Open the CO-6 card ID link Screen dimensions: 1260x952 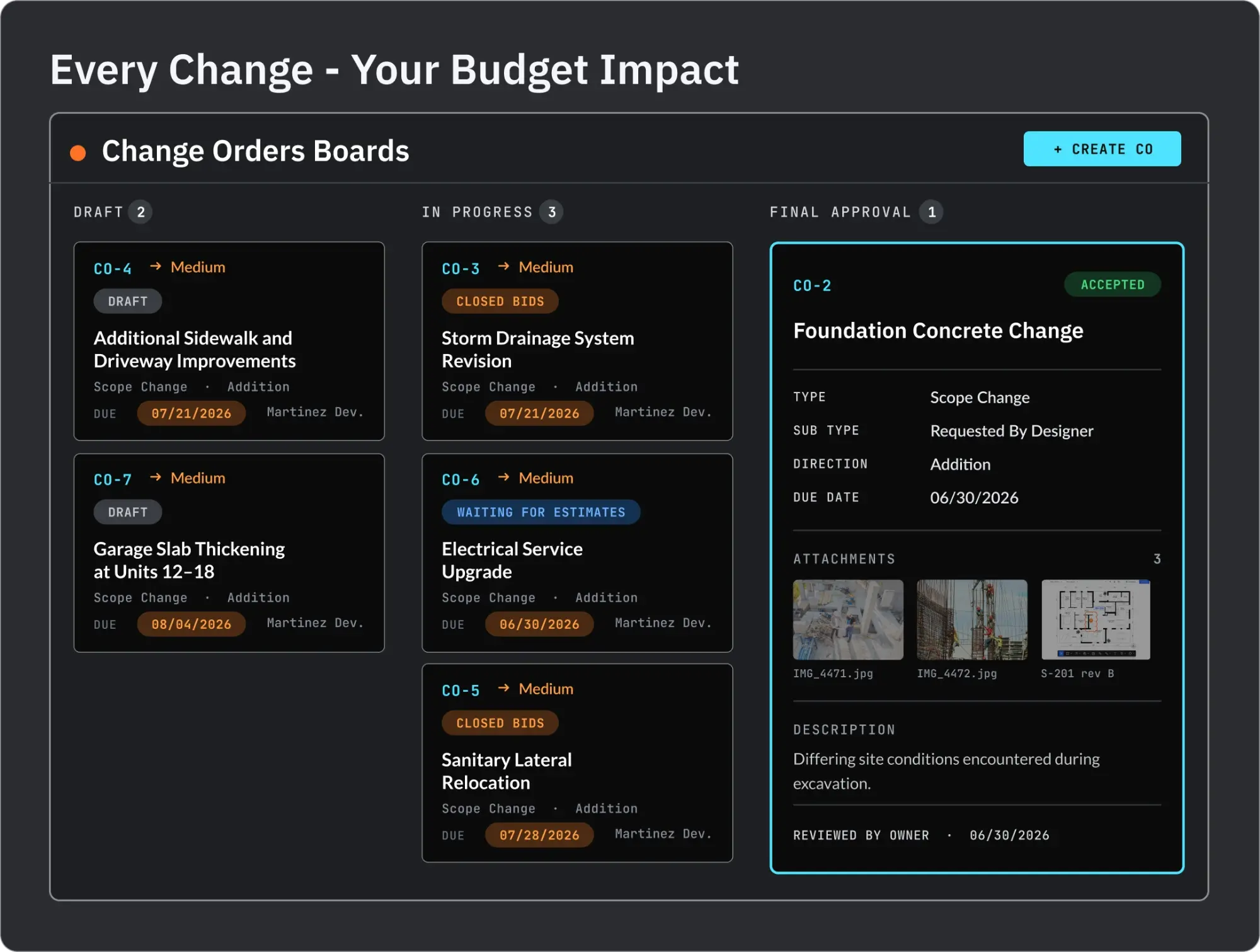(461, 479)
